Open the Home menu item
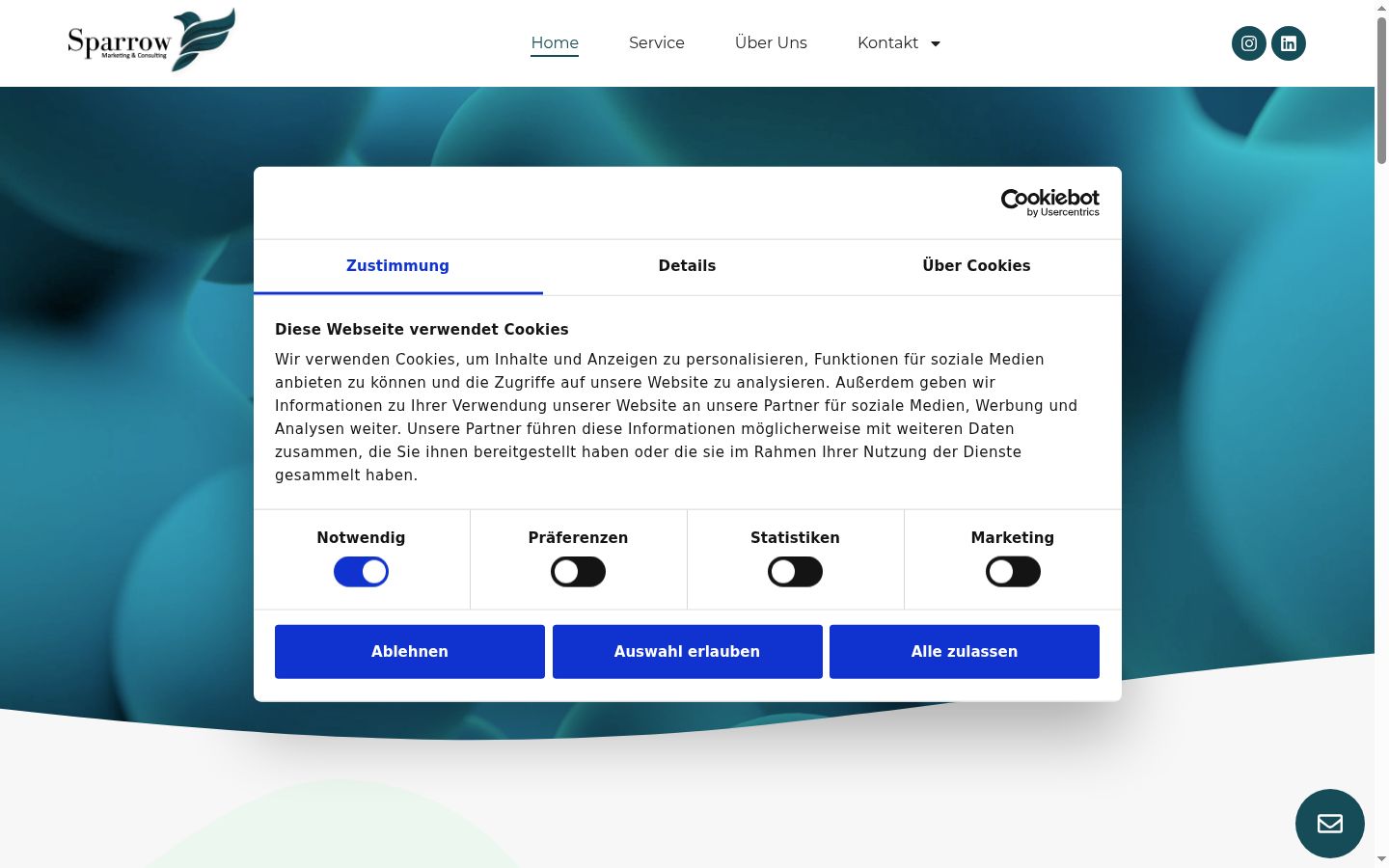 tap(555, 43)
